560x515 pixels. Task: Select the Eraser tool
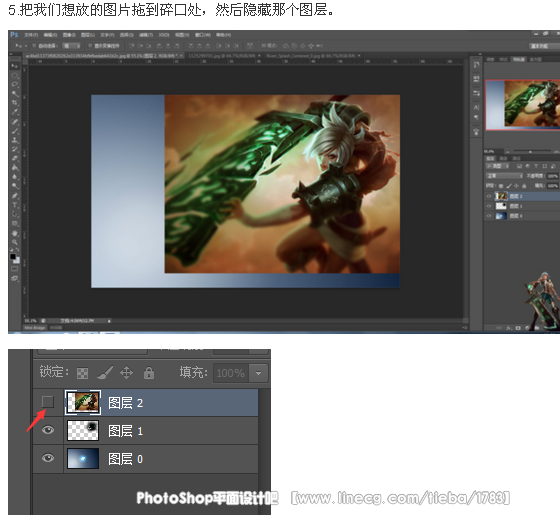pos(14,159)
